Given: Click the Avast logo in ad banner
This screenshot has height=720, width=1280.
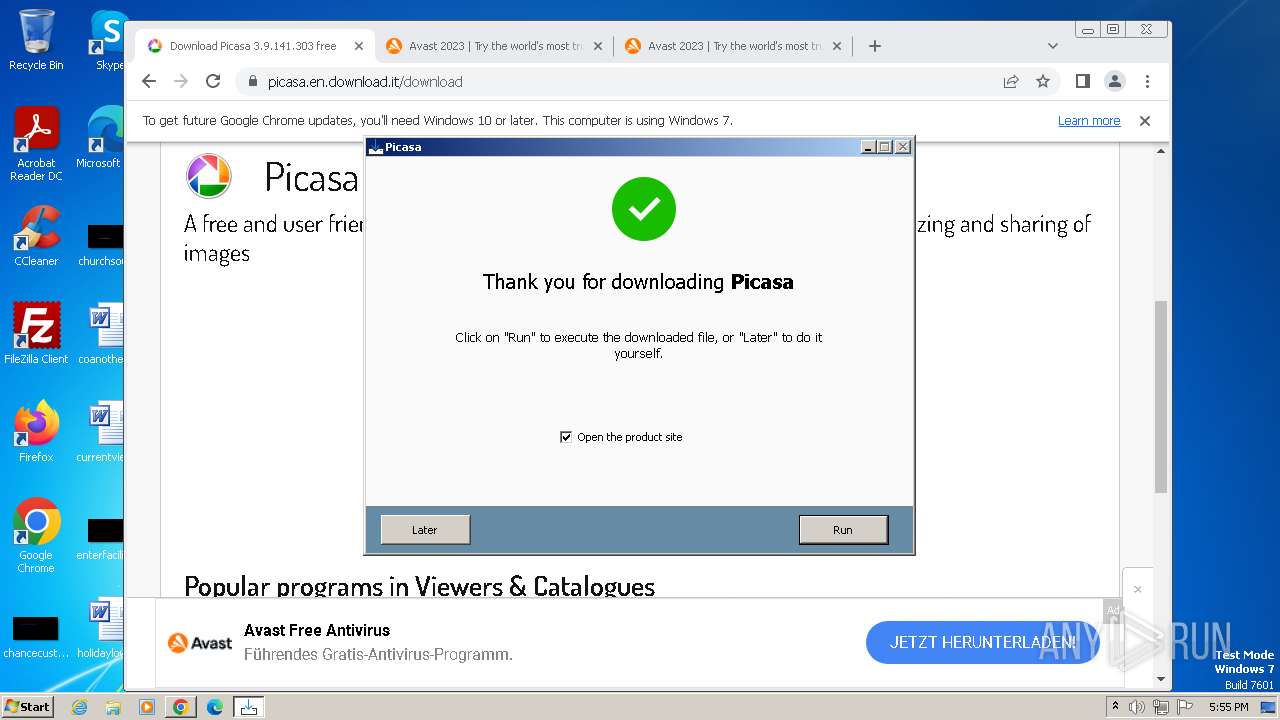Looking at the screenshot, I should pos(200,643).
